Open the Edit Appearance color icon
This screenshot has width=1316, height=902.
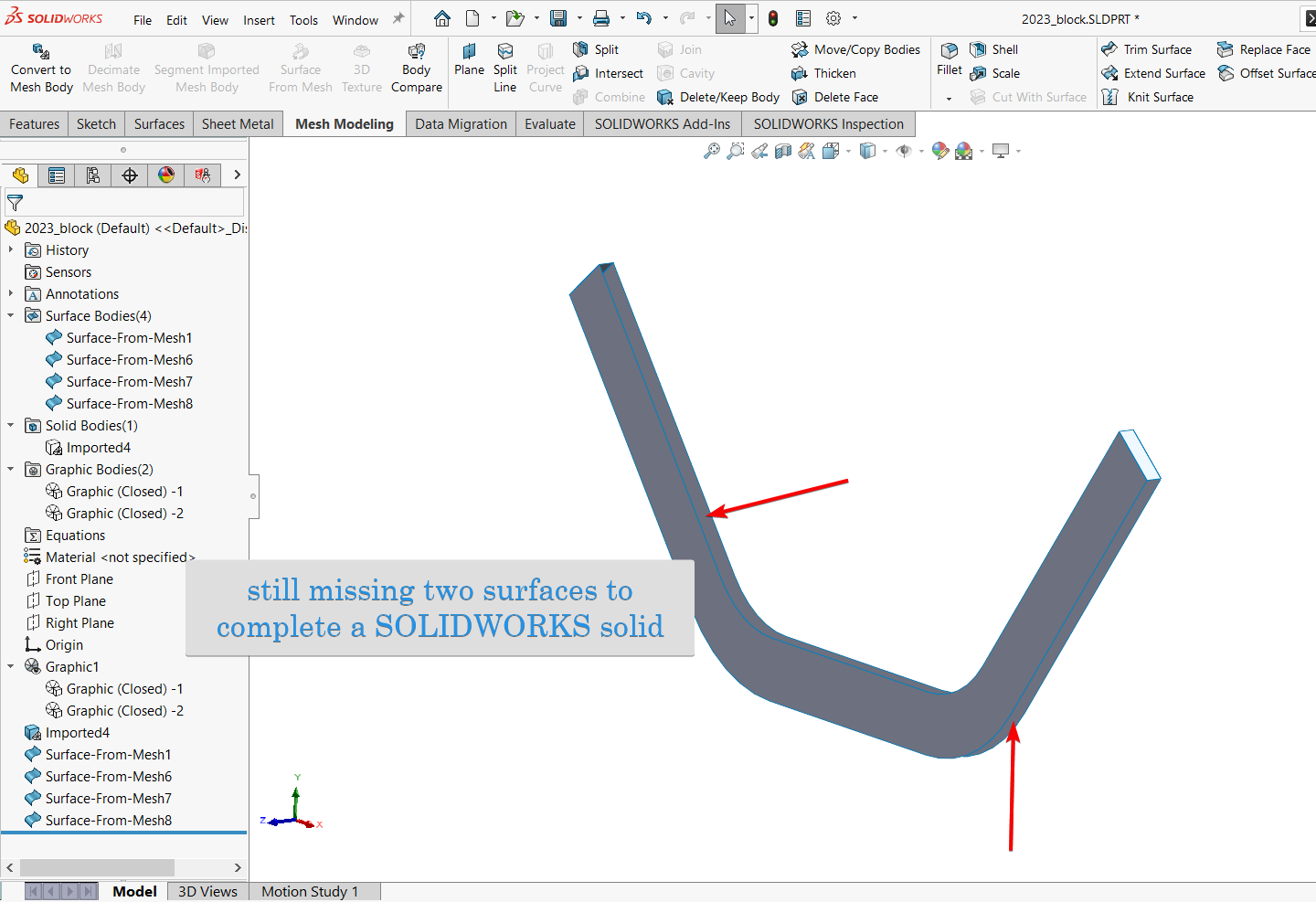939,151
